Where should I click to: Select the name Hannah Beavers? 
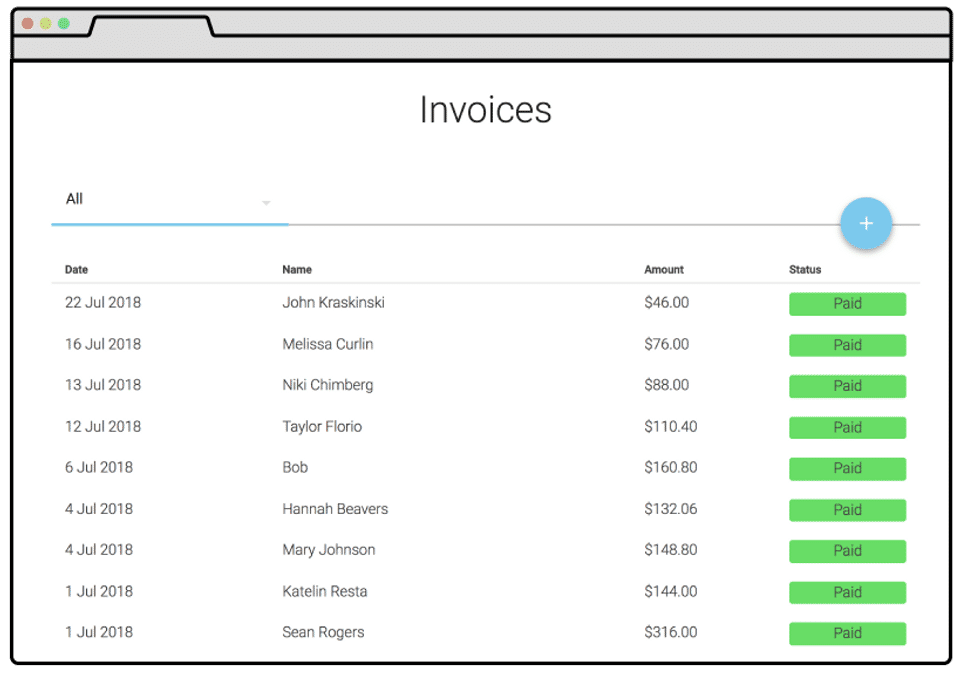[335, 509]
